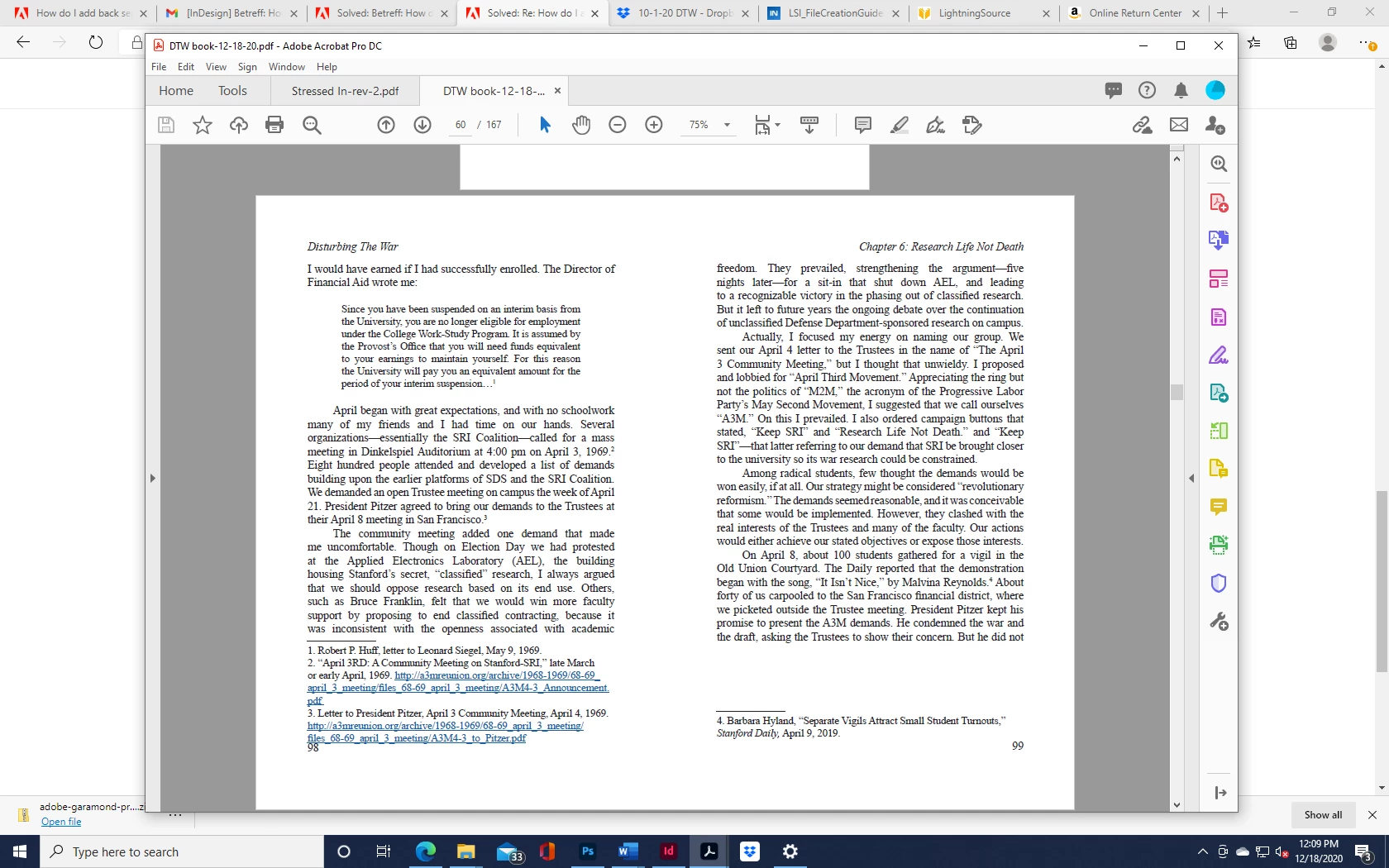Click Open file link in download bar
This screenshot has width=1389, height=868.
click(x=61, y=822)
